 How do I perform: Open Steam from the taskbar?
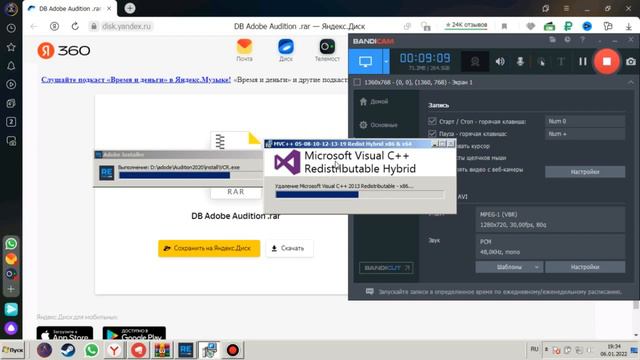(x=68, y=350)
